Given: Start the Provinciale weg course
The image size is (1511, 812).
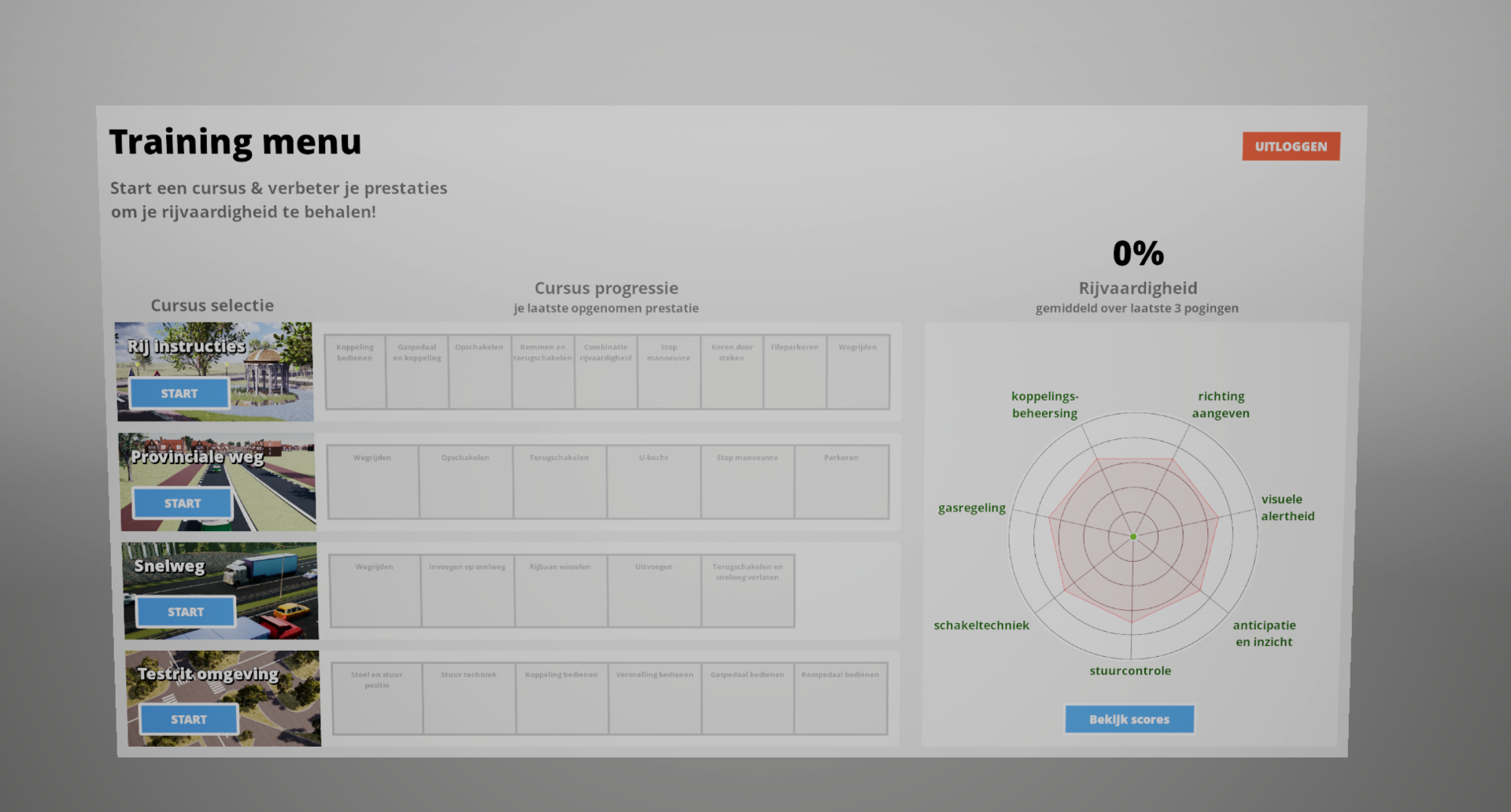Looking at the screenshot, I should (x=183, y=504).
